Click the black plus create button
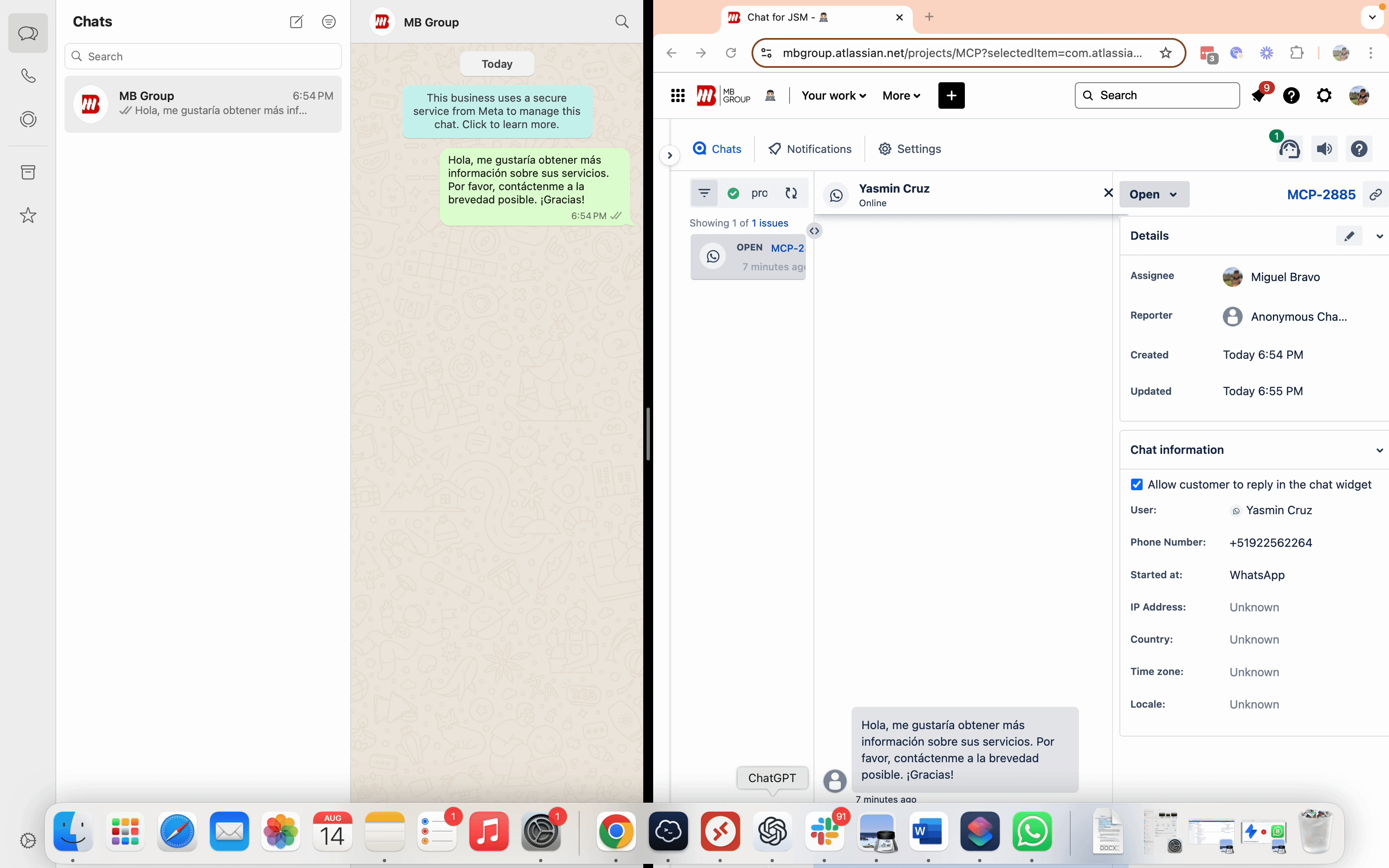1389x868 pixels. pos(951,96)
